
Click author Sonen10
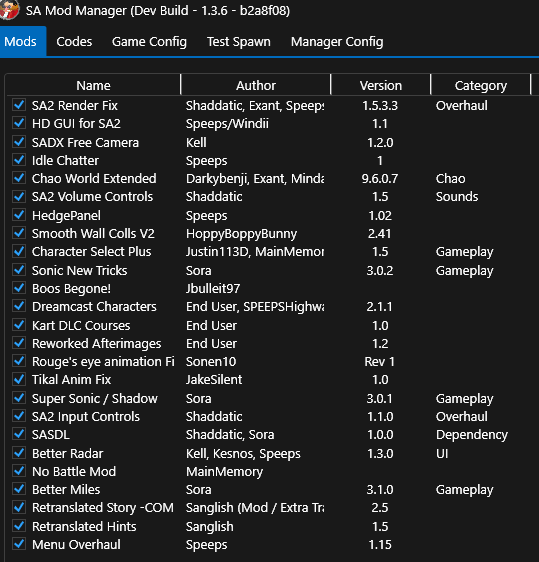tap(211, 362)
